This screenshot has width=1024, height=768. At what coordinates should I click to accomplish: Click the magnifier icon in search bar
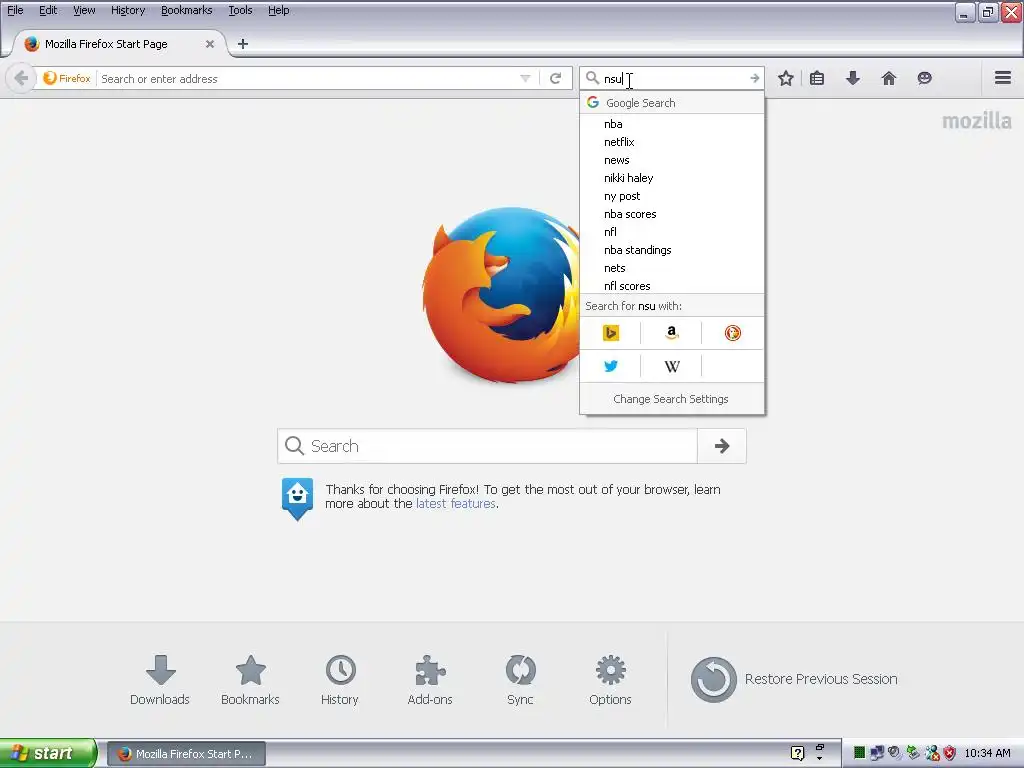click(x=592, y=78)
